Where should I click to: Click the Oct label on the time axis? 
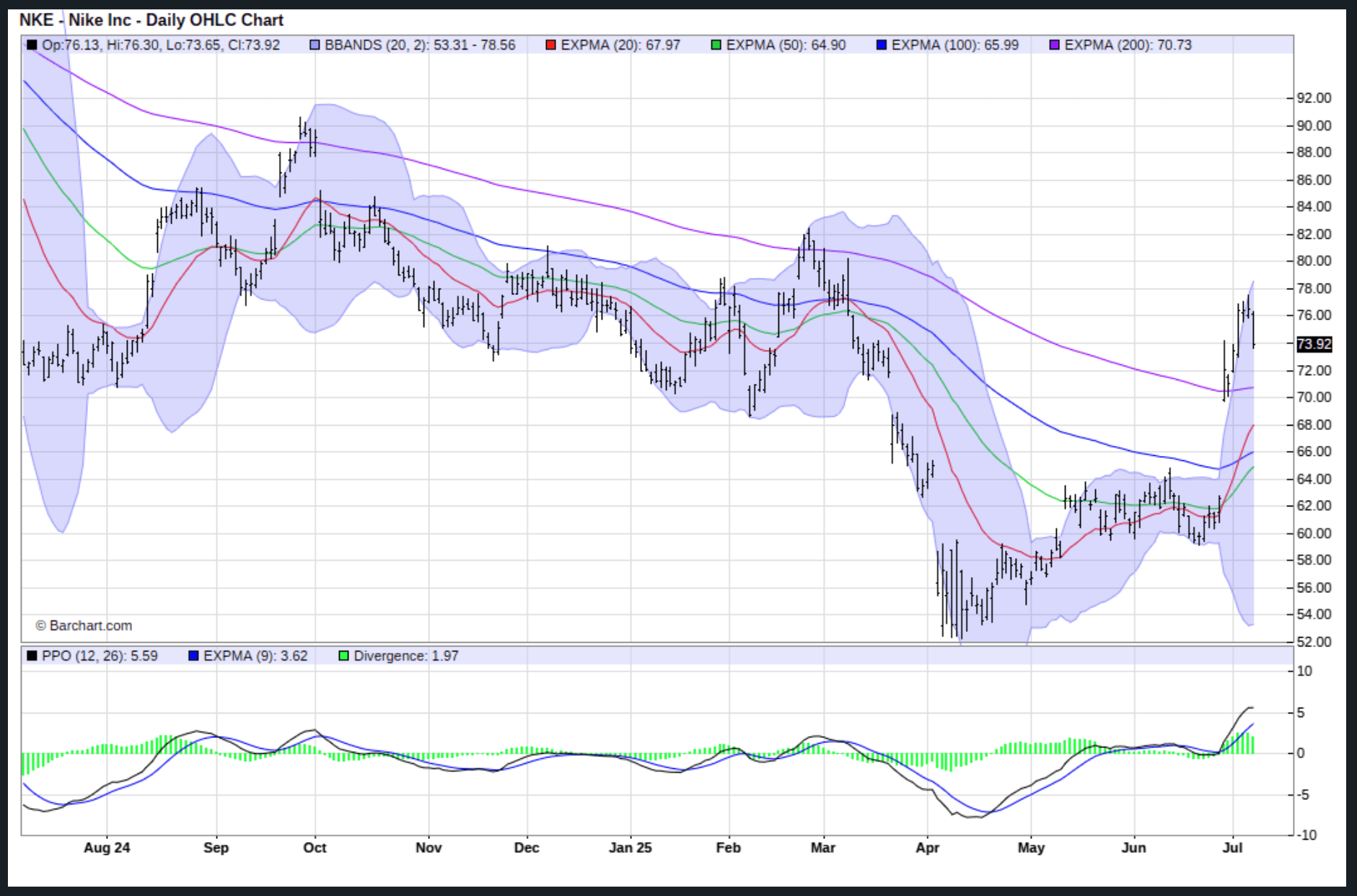315,848
